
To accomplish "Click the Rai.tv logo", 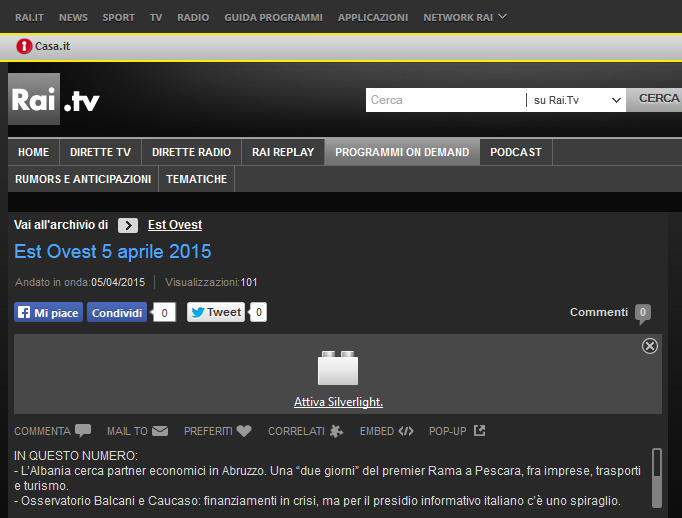I will [54, 99].
